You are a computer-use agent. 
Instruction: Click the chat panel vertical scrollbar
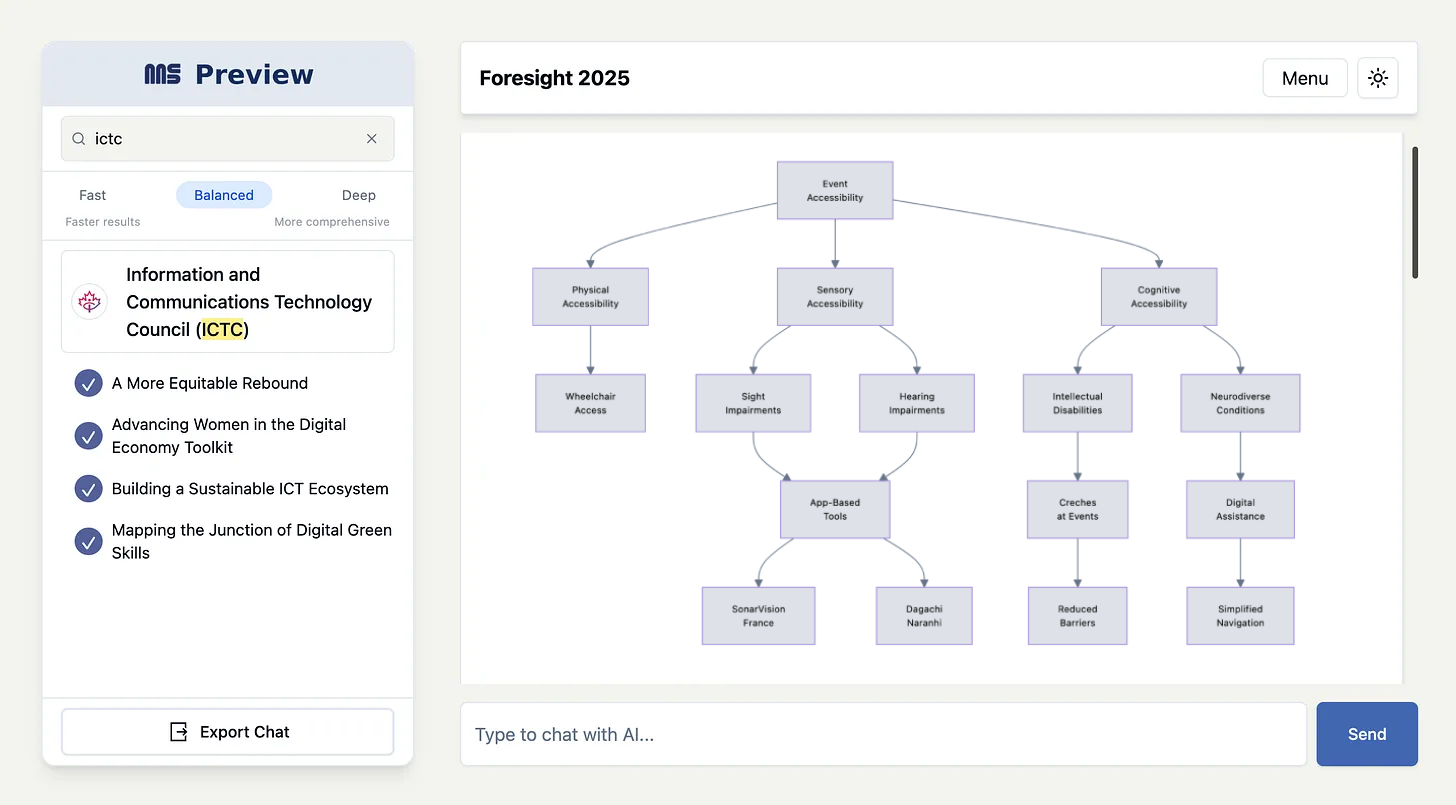[x=1415, y=213]
